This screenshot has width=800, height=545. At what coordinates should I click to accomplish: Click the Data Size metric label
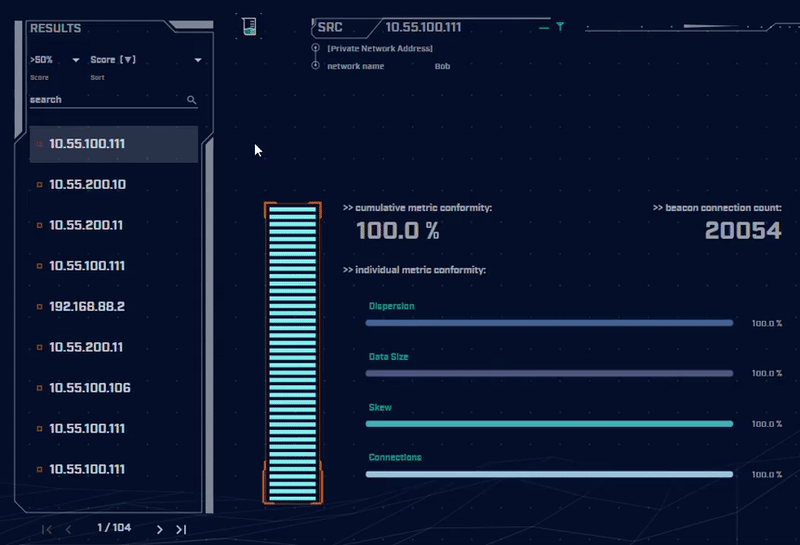pyautogui.click(x=389, y=357)
